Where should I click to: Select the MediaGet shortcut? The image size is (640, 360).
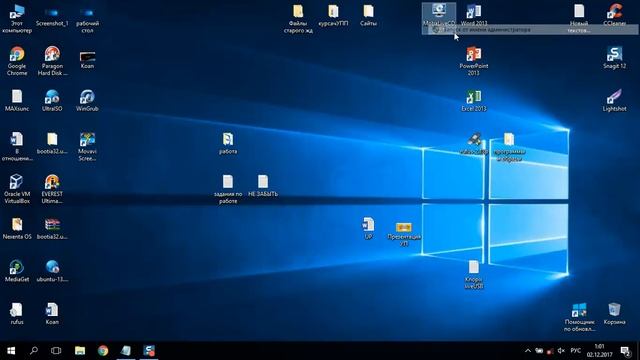[17, 271]
